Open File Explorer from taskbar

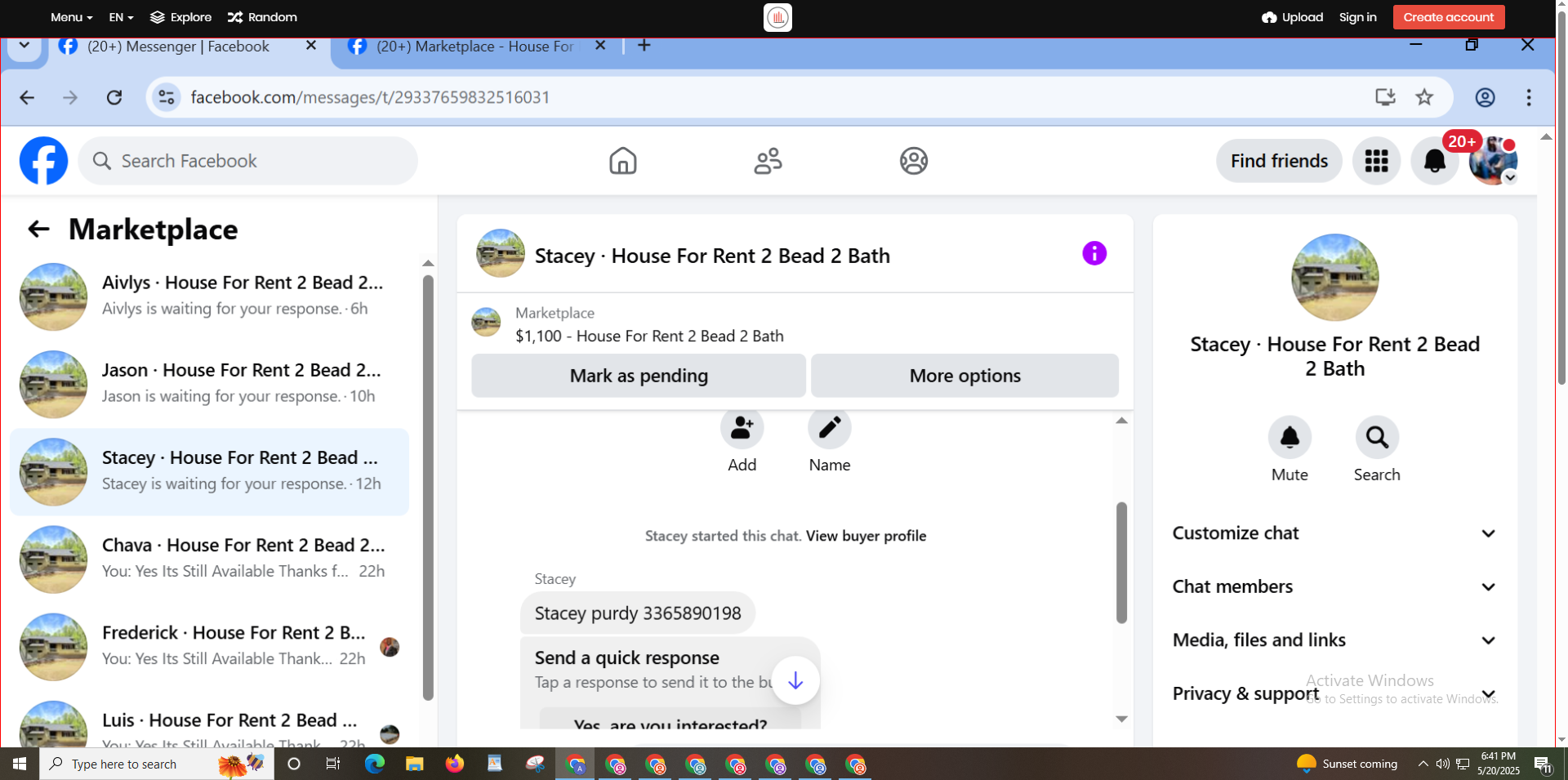click(415, 764)
